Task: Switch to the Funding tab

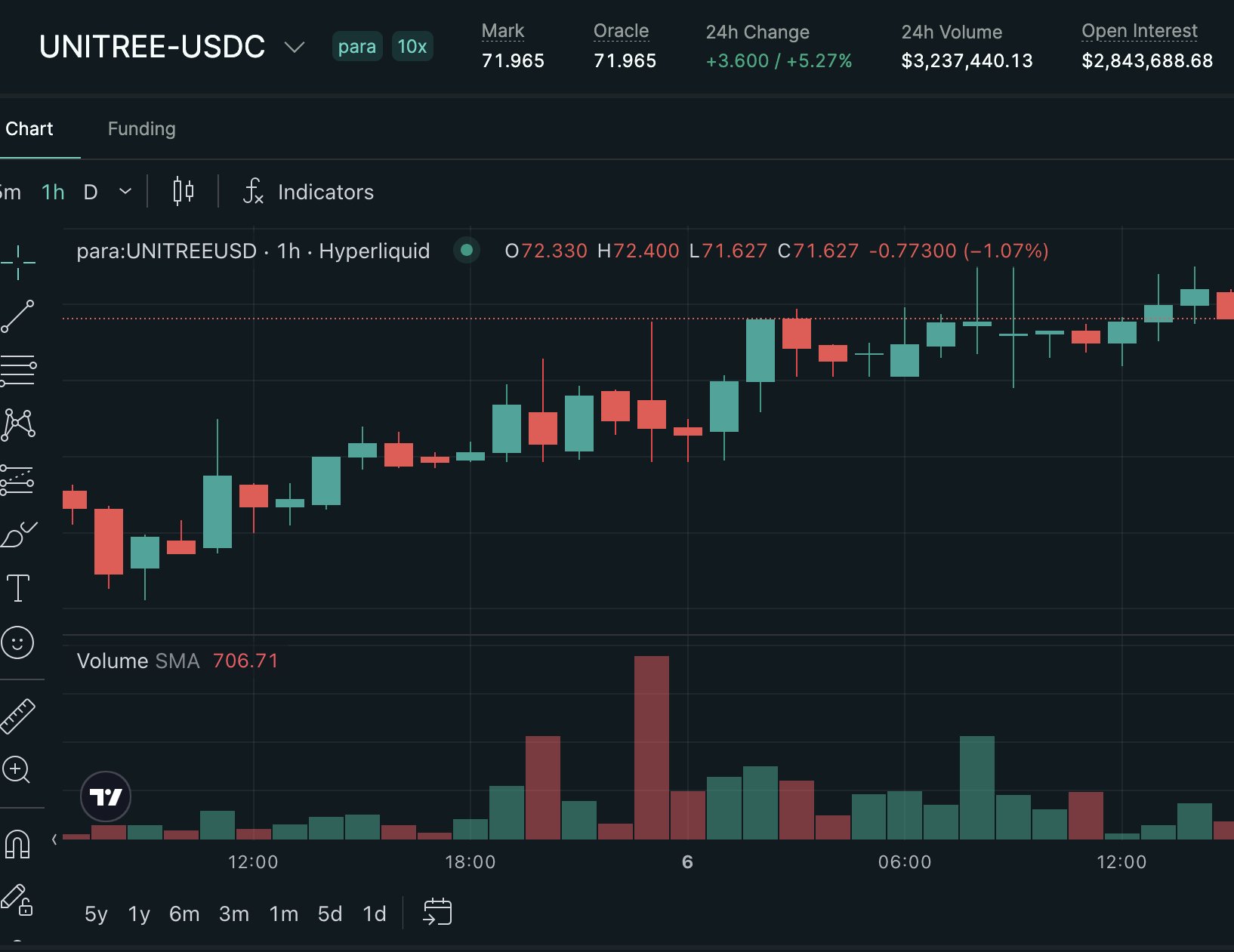Action: coord(142,129)
